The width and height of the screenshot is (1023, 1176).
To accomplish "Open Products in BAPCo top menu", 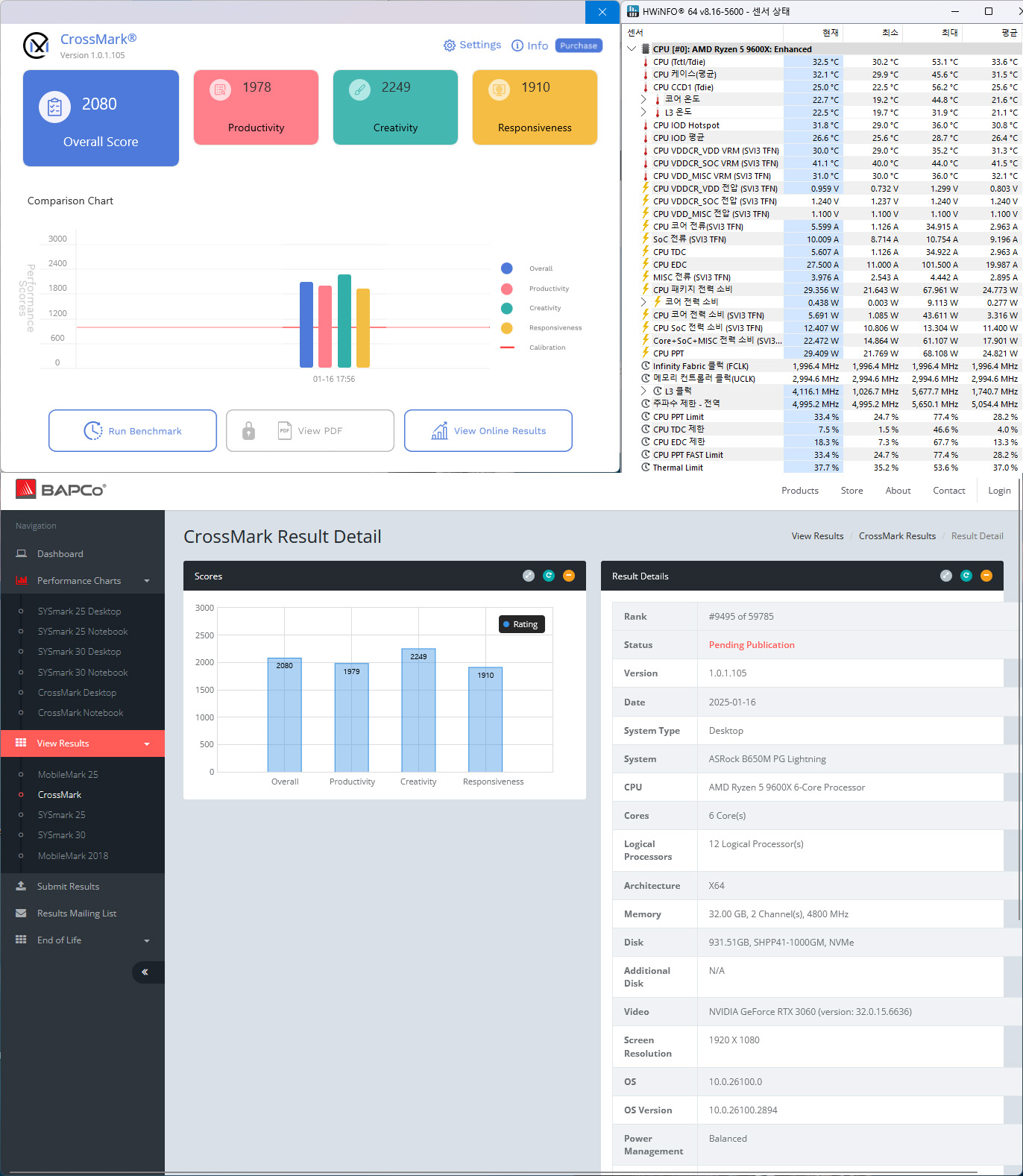I will click(x=799, y=491).
